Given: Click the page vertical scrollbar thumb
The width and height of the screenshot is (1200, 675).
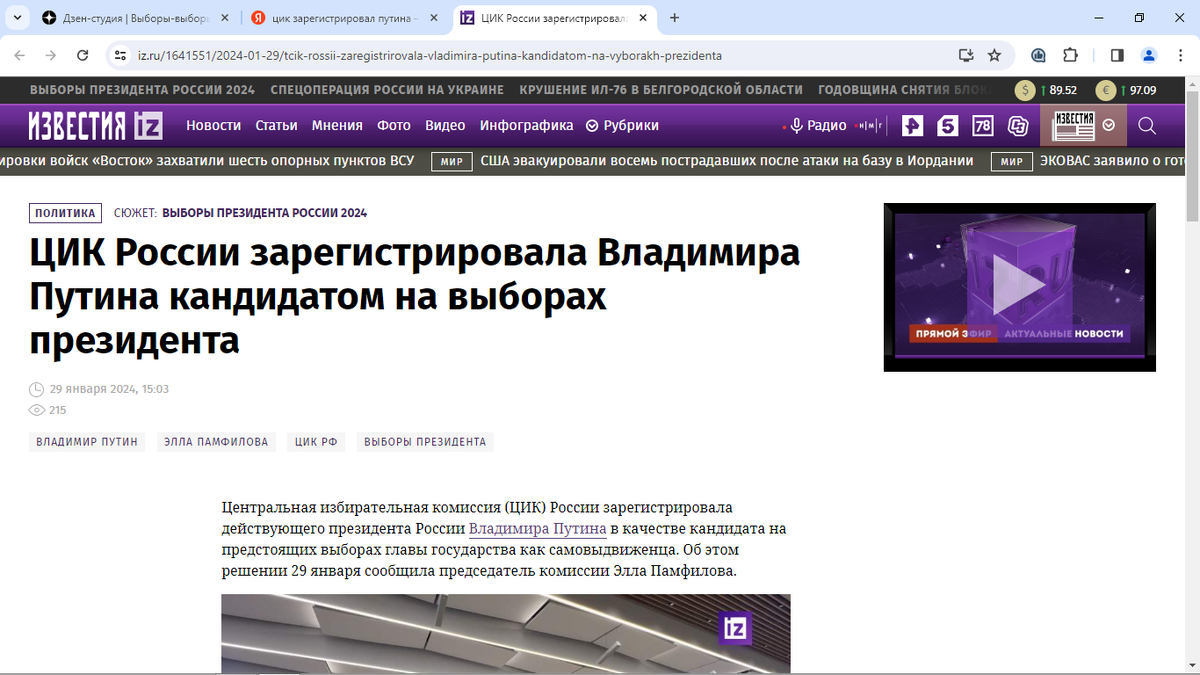Looking at the screenshot, I should coord(1192,155).
